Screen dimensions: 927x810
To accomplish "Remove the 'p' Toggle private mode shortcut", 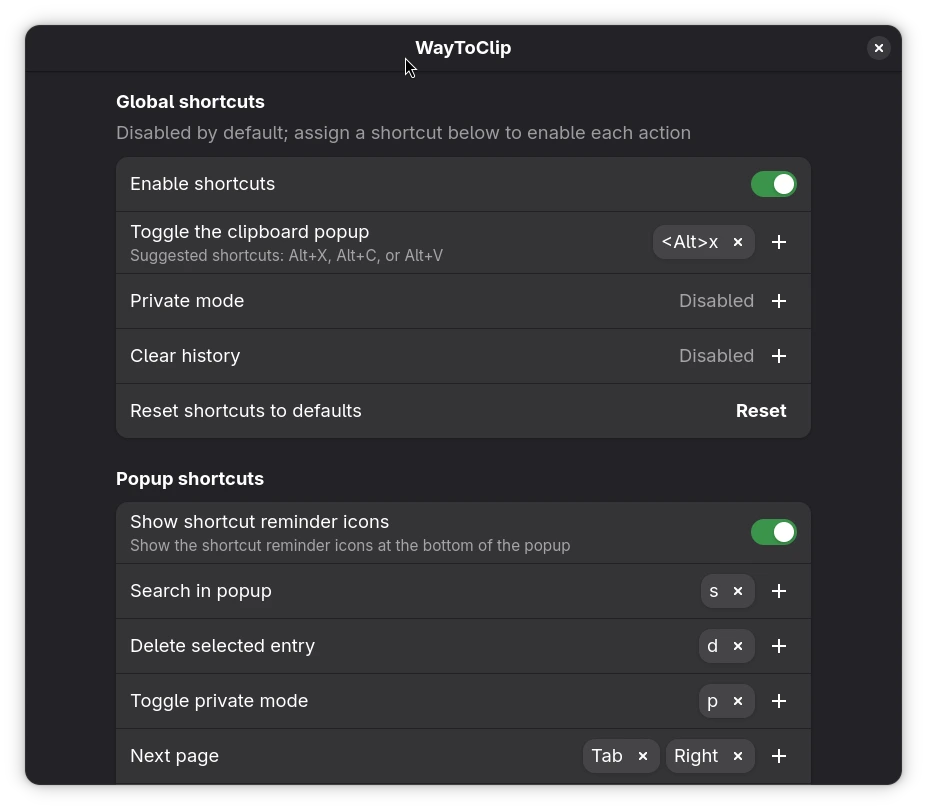I will point(738,701).
